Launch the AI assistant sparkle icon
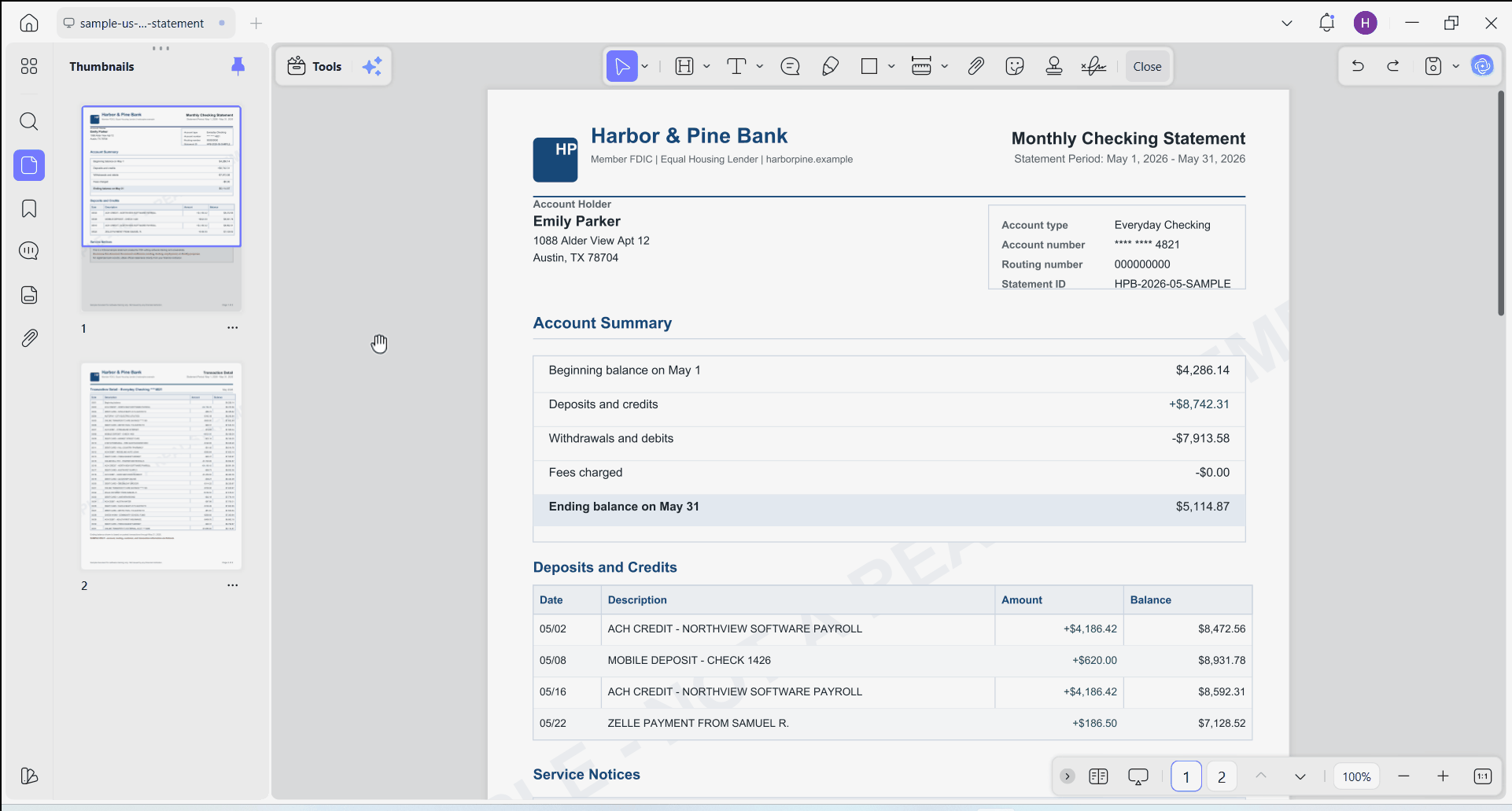Image resolution: width=1512 pixels, height=811 pixels. 372,66
